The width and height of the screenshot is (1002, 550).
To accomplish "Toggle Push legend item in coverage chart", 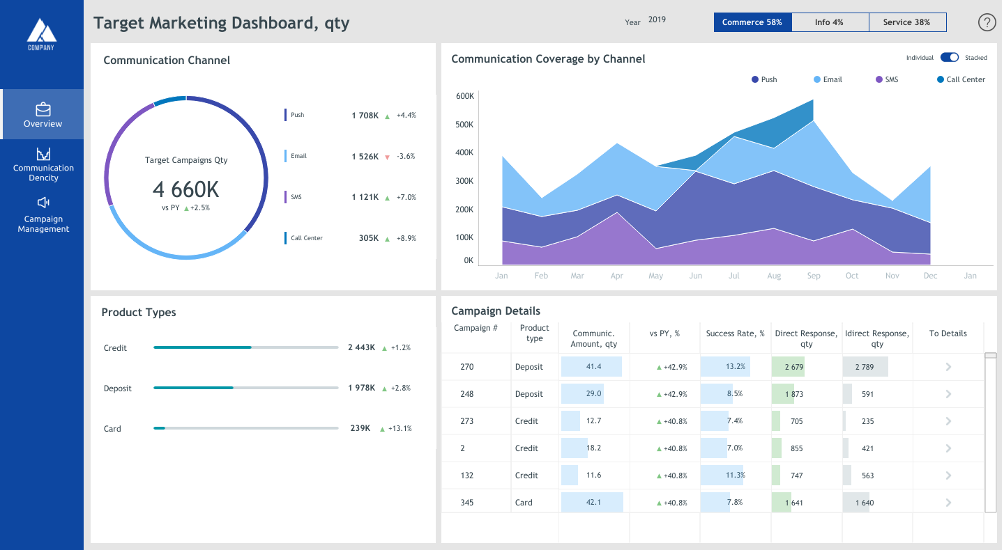I will coord(764,80).
